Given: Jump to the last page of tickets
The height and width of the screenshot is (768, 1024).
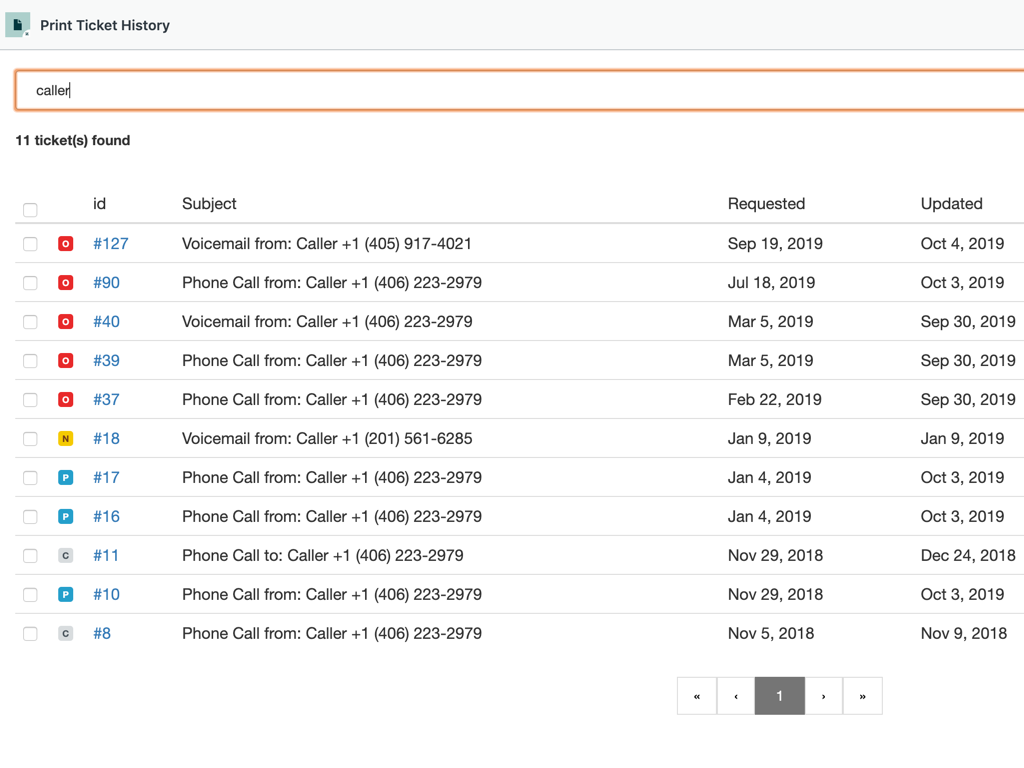Looking at the screenshot, I should (x=862, y=695).
